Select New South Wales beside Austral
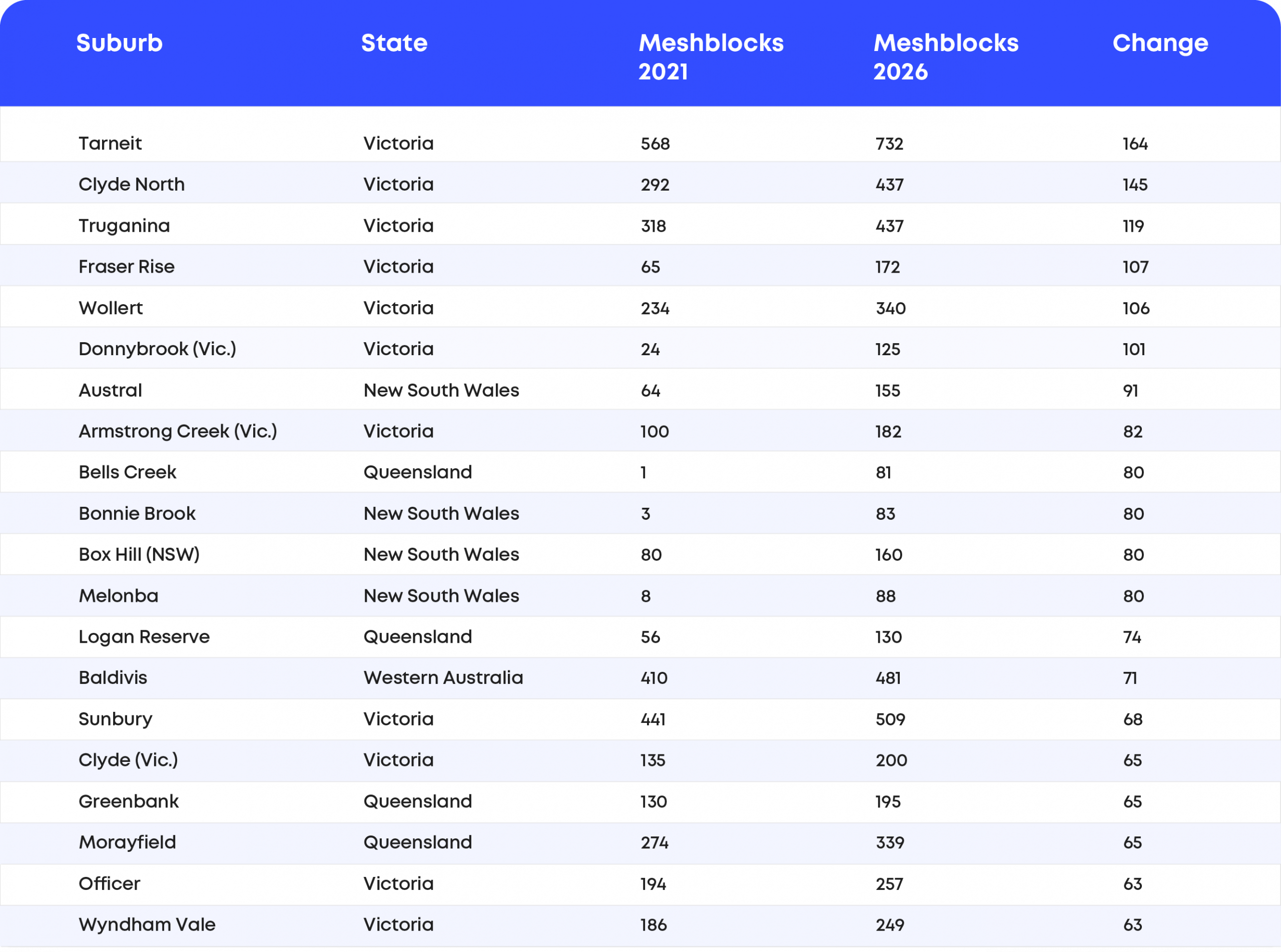The height and width of the screenshot is (952, 1281). 441,390
